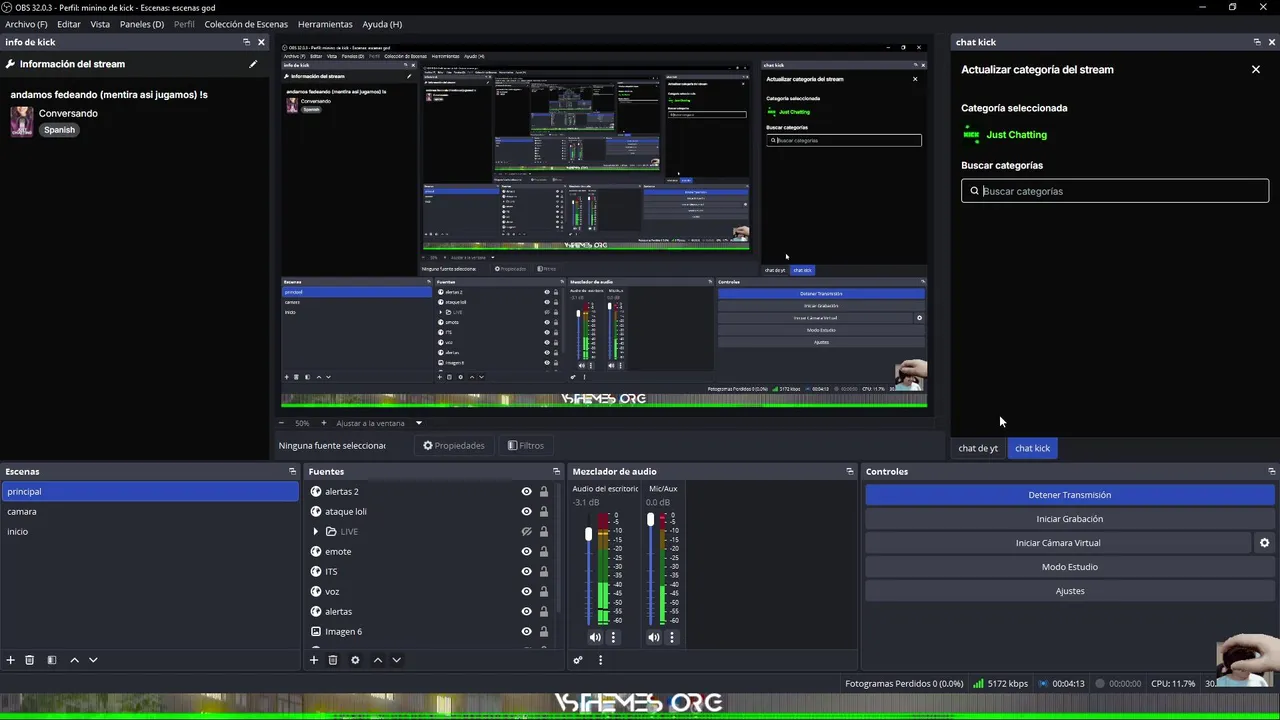Click Iniciar Cámara Virtual
Viewport: 1280px width, 720px height.
pos(1058,543)
